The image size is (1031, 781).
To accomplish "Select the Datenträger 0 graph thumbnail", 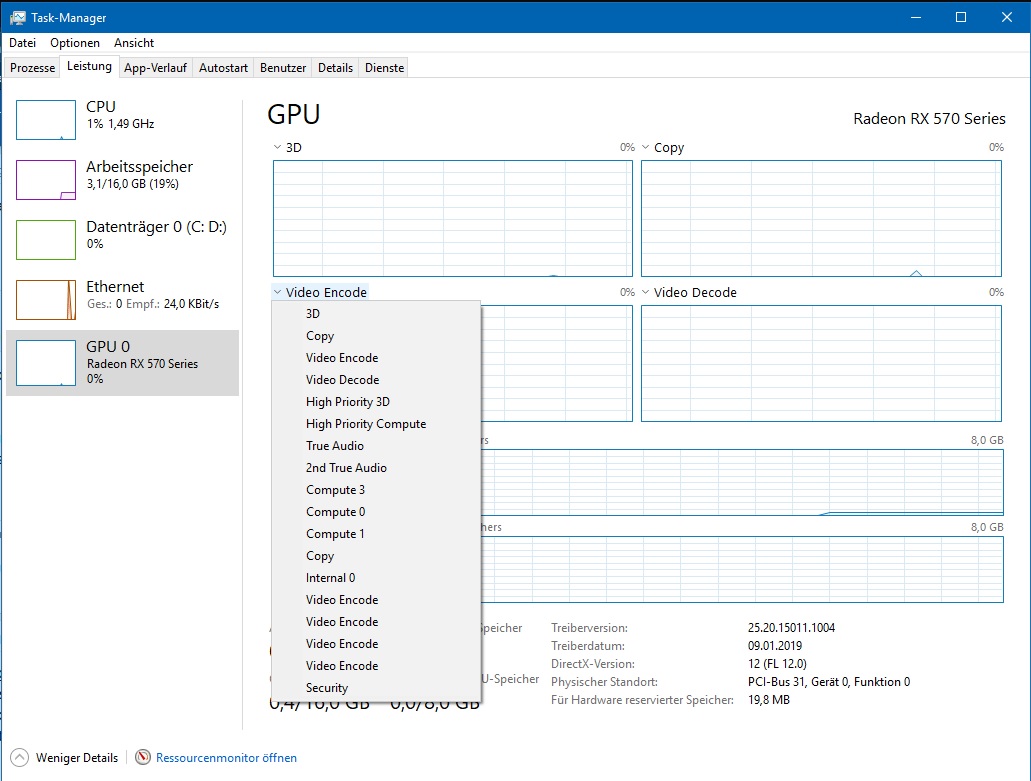I will point(46,240).
